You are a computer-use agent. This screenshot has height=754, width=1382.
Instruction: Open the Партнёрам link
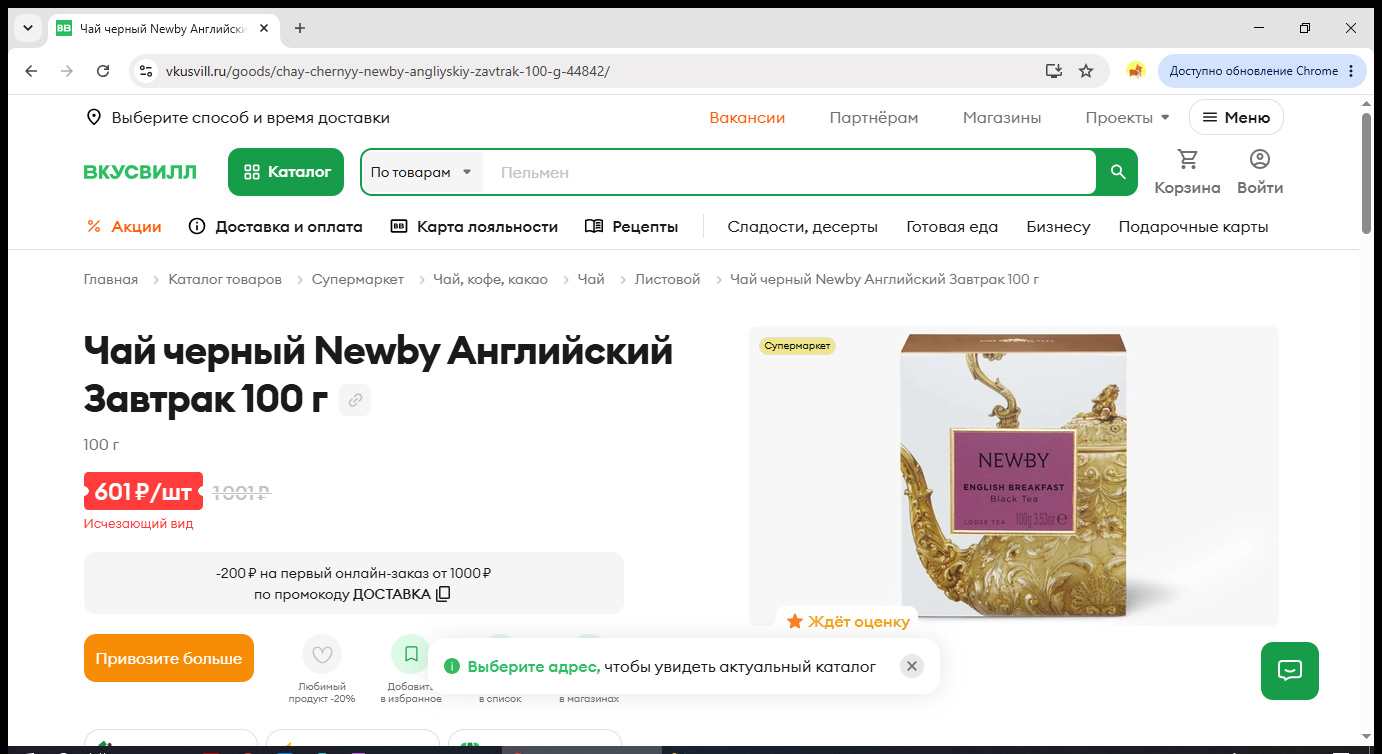pyautogui.click(x=874, y=118)
